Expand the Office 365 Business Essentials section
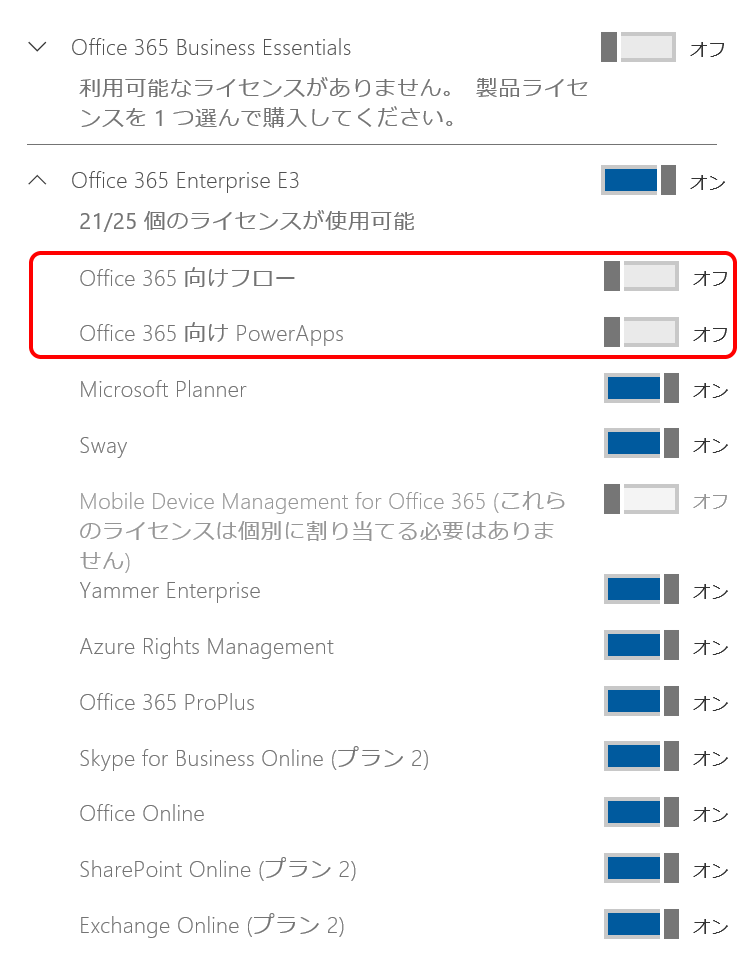The height and width of the screenshot is (971, 744). (x=38, y=47)
